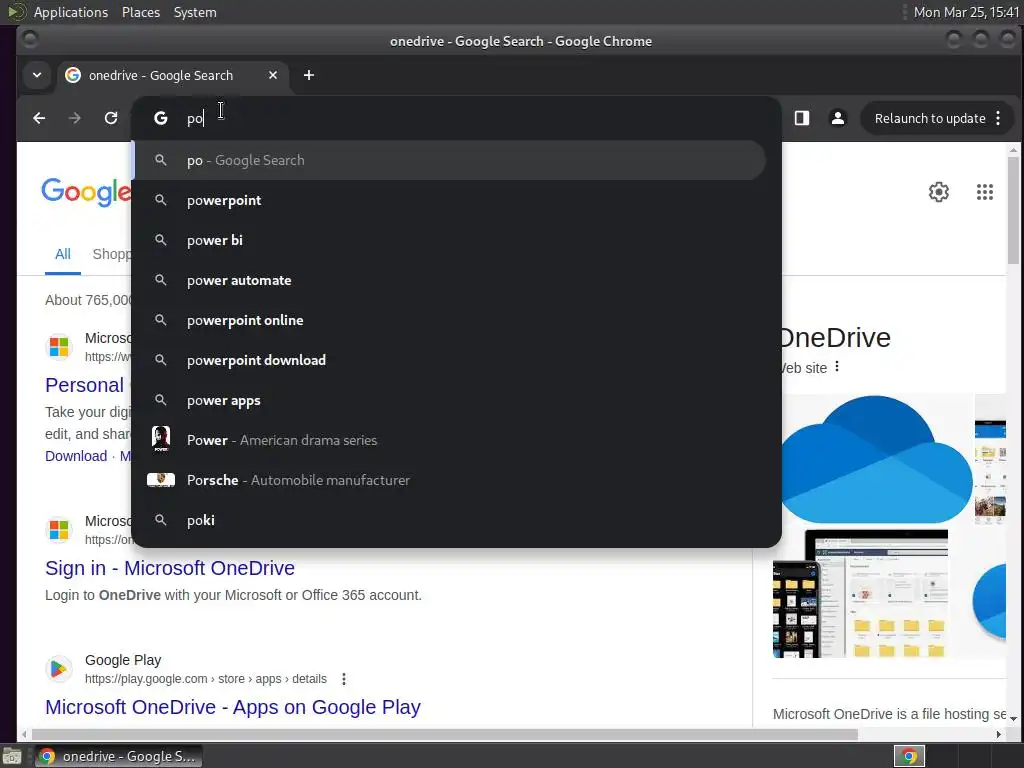Open the Chrome profile menu
Image resolution: width=1024 pixels, height=768 pixels.
[x=837, y=118]
